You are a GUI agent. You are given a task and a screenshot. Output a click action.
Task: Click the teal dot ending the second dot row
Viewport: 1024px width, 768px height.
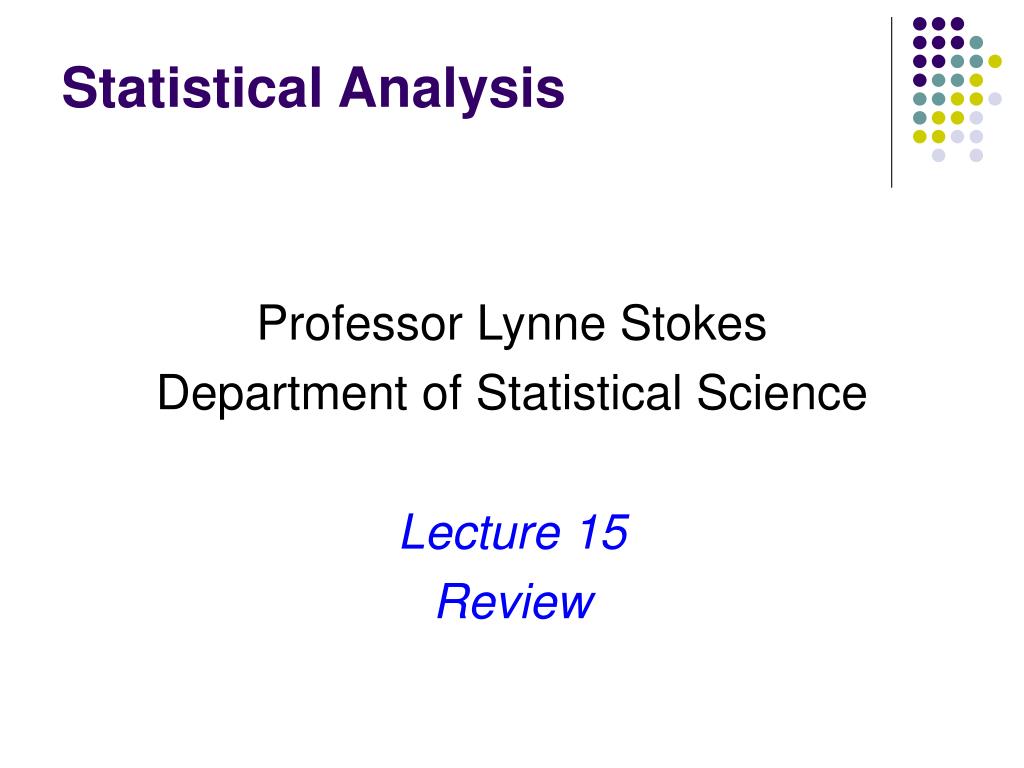click(x=976, y=42)
